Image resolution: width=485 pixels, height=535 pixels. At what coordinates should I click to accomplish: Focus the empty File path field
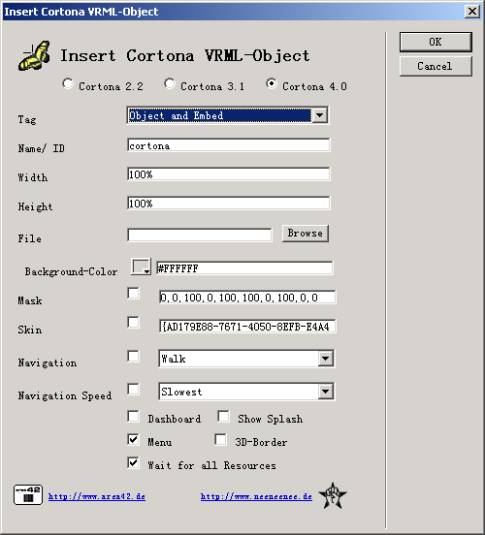[200, 235]
